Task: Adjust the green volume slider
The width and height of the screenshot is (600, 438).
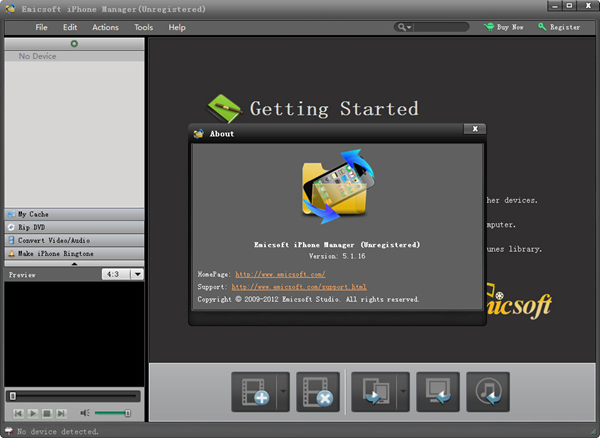Action: pos(112,413)
